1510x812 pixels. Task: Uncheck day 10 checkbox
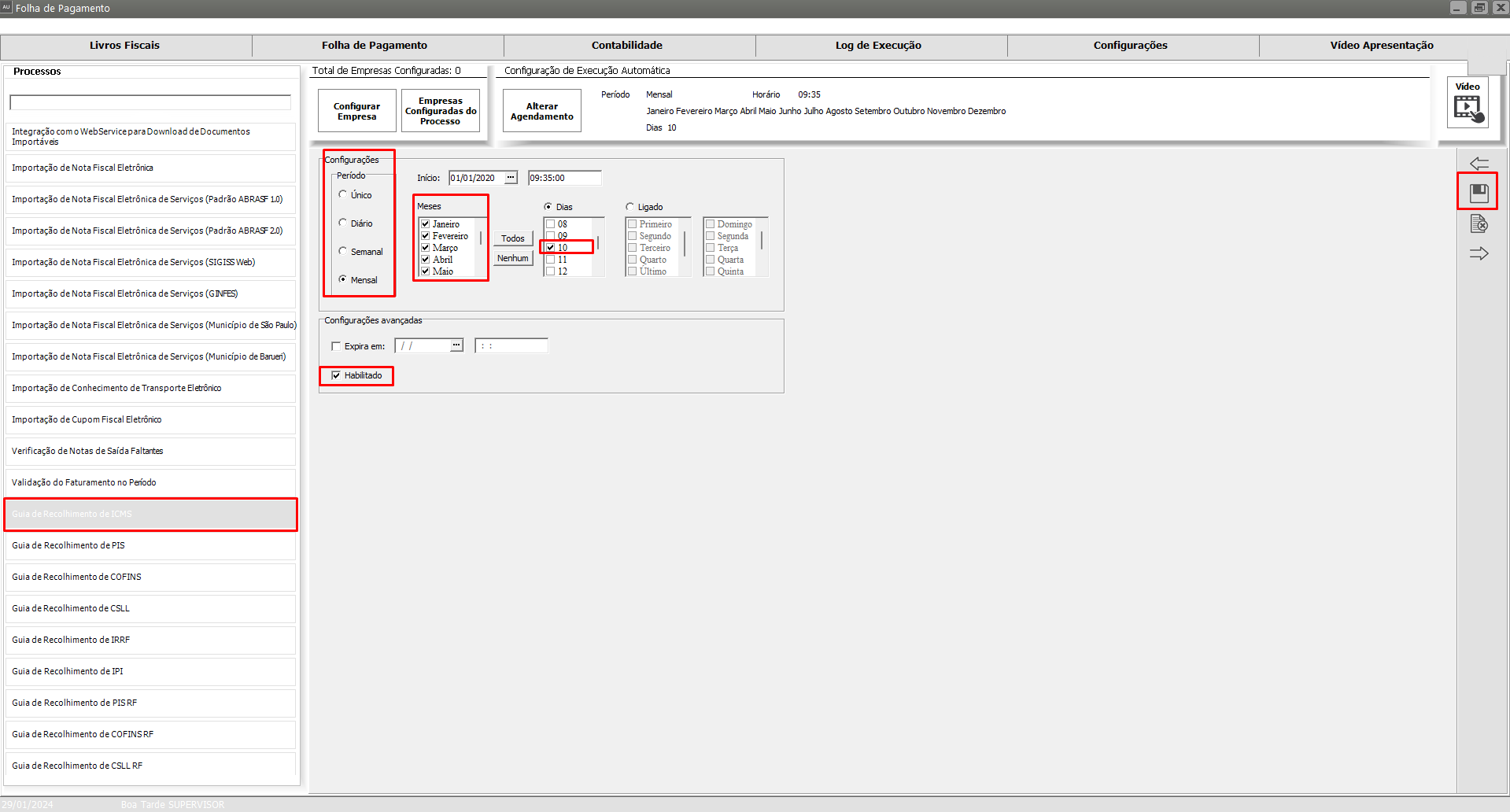coord(551,248)
